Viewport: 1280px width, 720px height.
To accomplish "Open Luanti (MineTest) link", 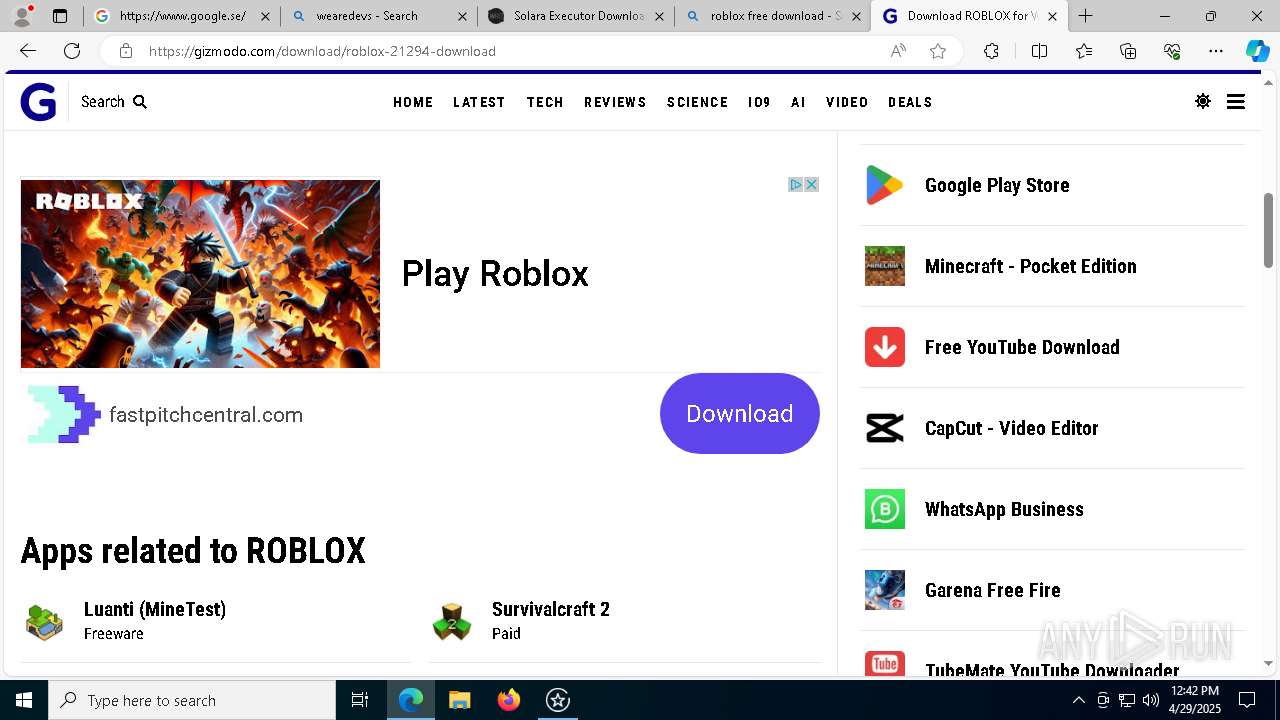I will click(x=155, y=609).
